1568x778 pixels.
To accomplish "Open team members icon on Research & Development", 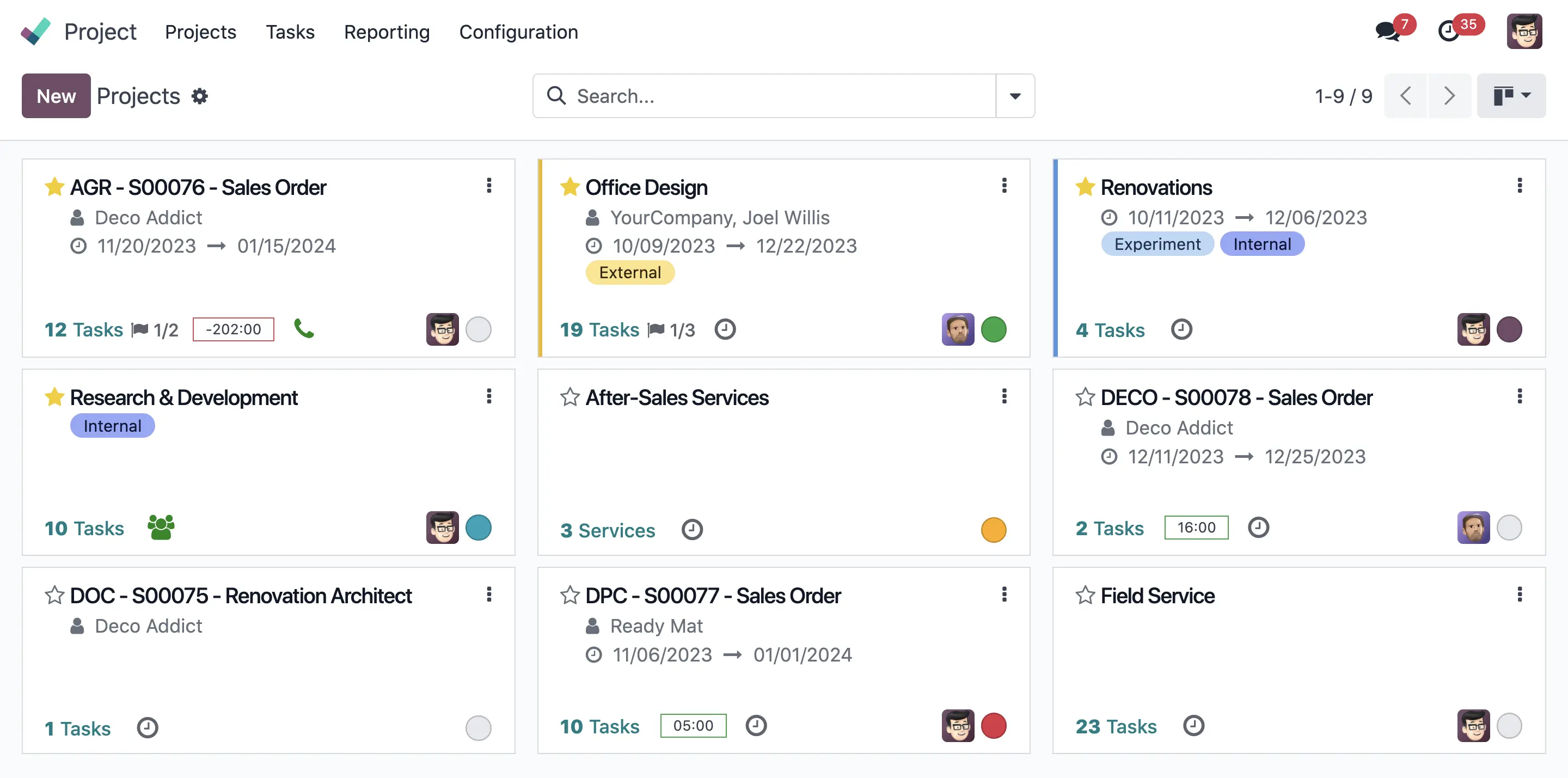I will pos(160,527).
